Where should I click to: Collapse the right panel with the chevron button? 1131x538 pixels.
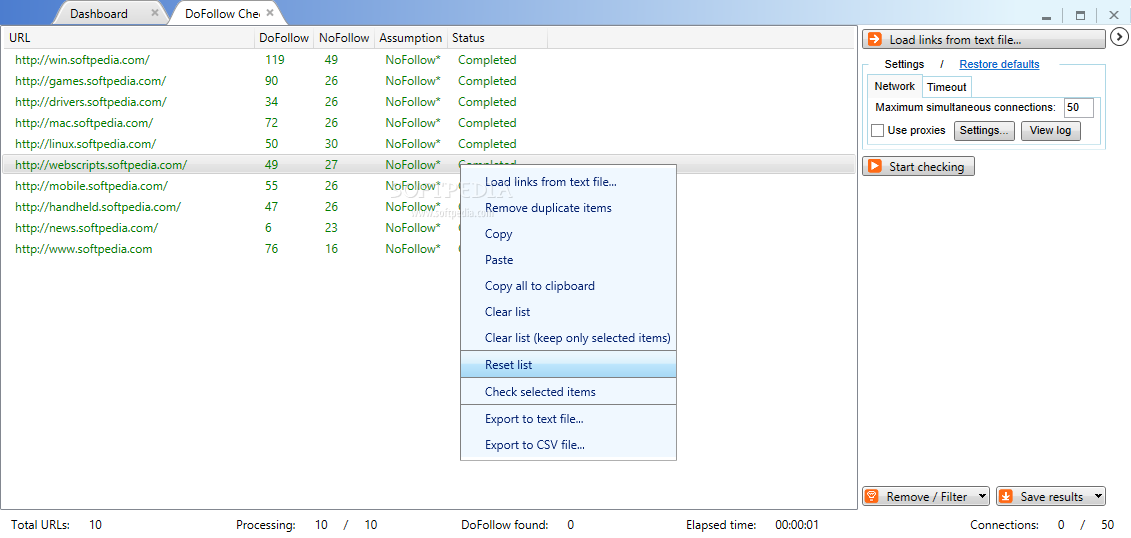(x=1118, y=36)
